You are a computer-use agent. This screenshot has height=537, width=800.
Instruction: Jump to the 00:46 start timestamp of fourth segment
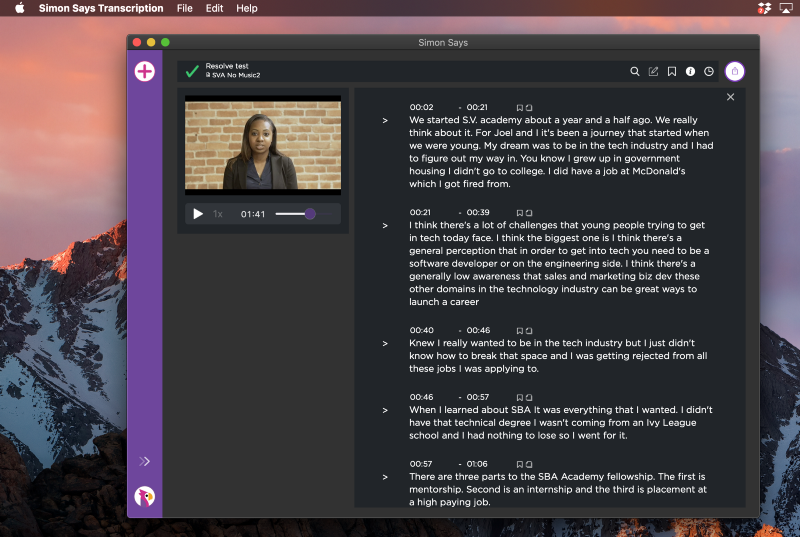[421, 397]
